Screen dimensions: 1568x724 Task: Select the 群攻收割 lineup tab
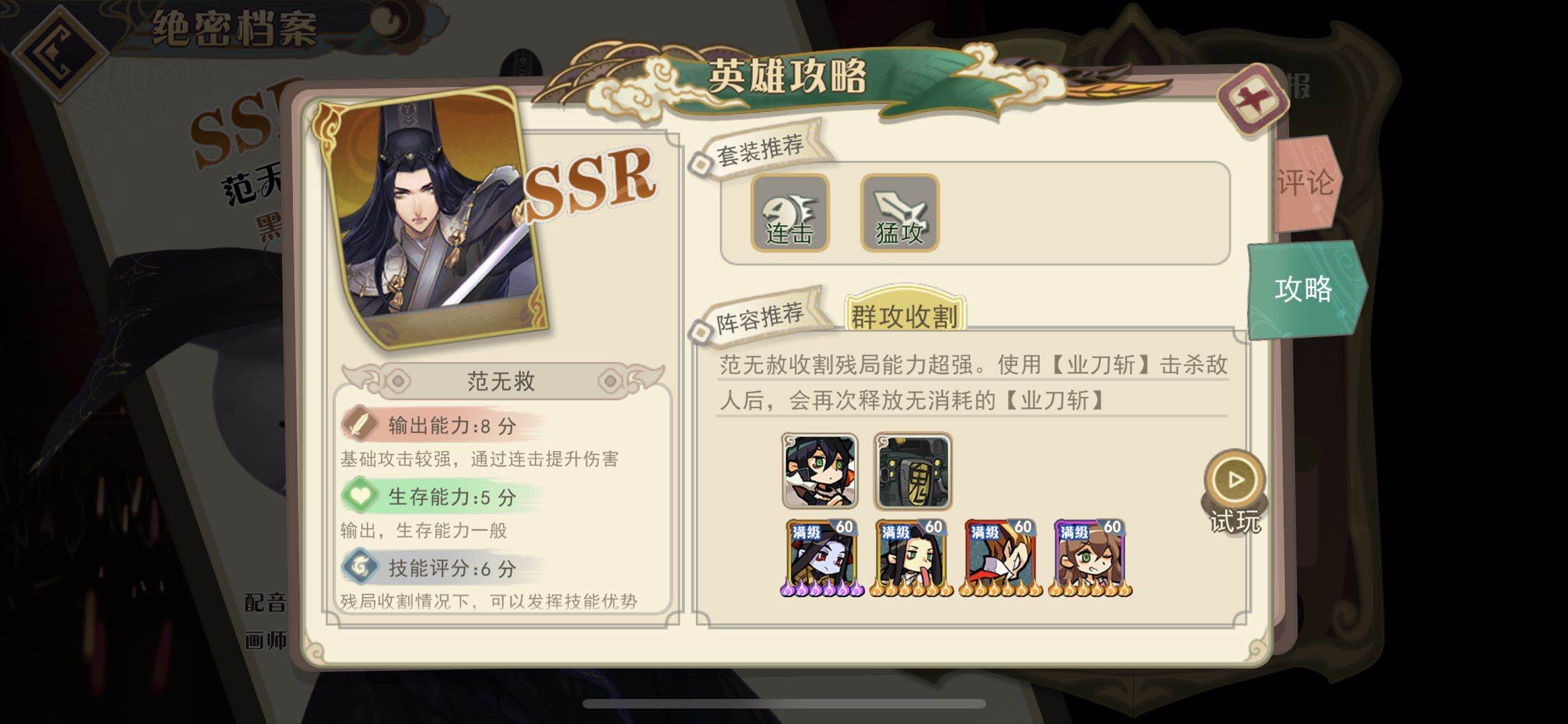904,313
